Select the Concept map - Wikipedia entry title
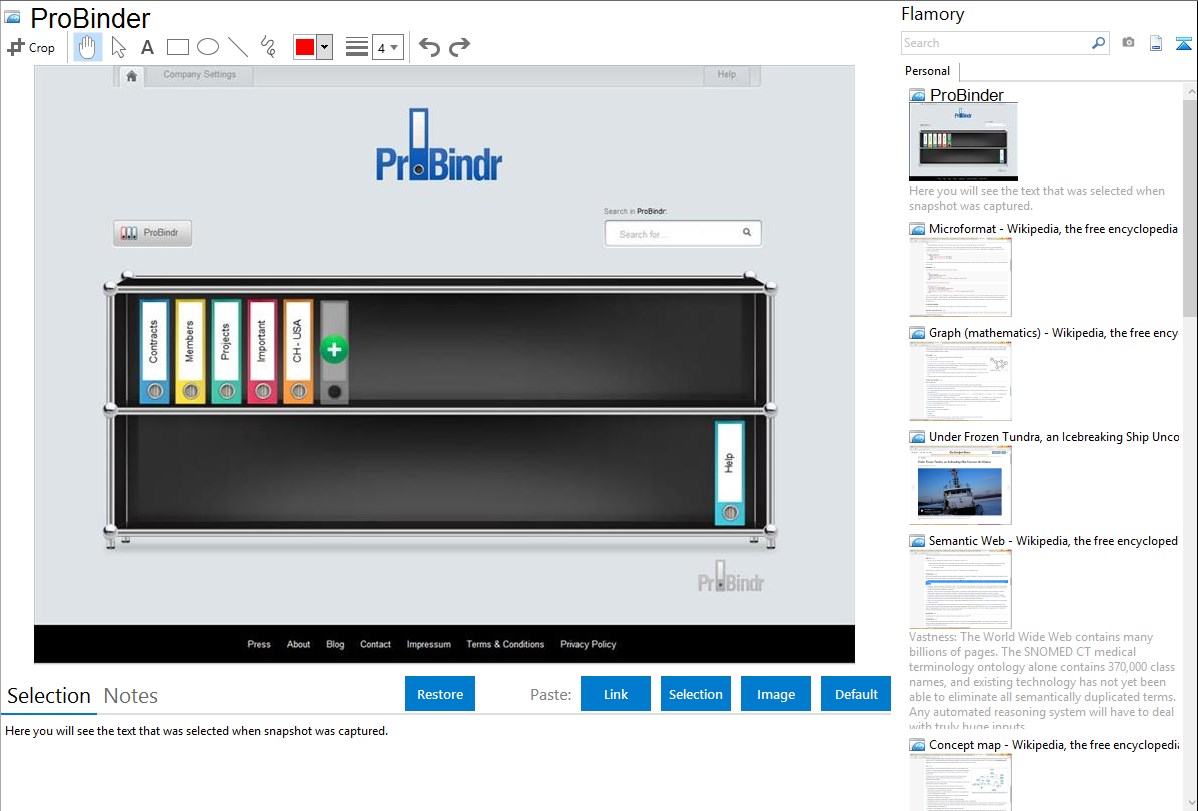The width and height of the screenshot is (1198, 811). point(1054,744)
